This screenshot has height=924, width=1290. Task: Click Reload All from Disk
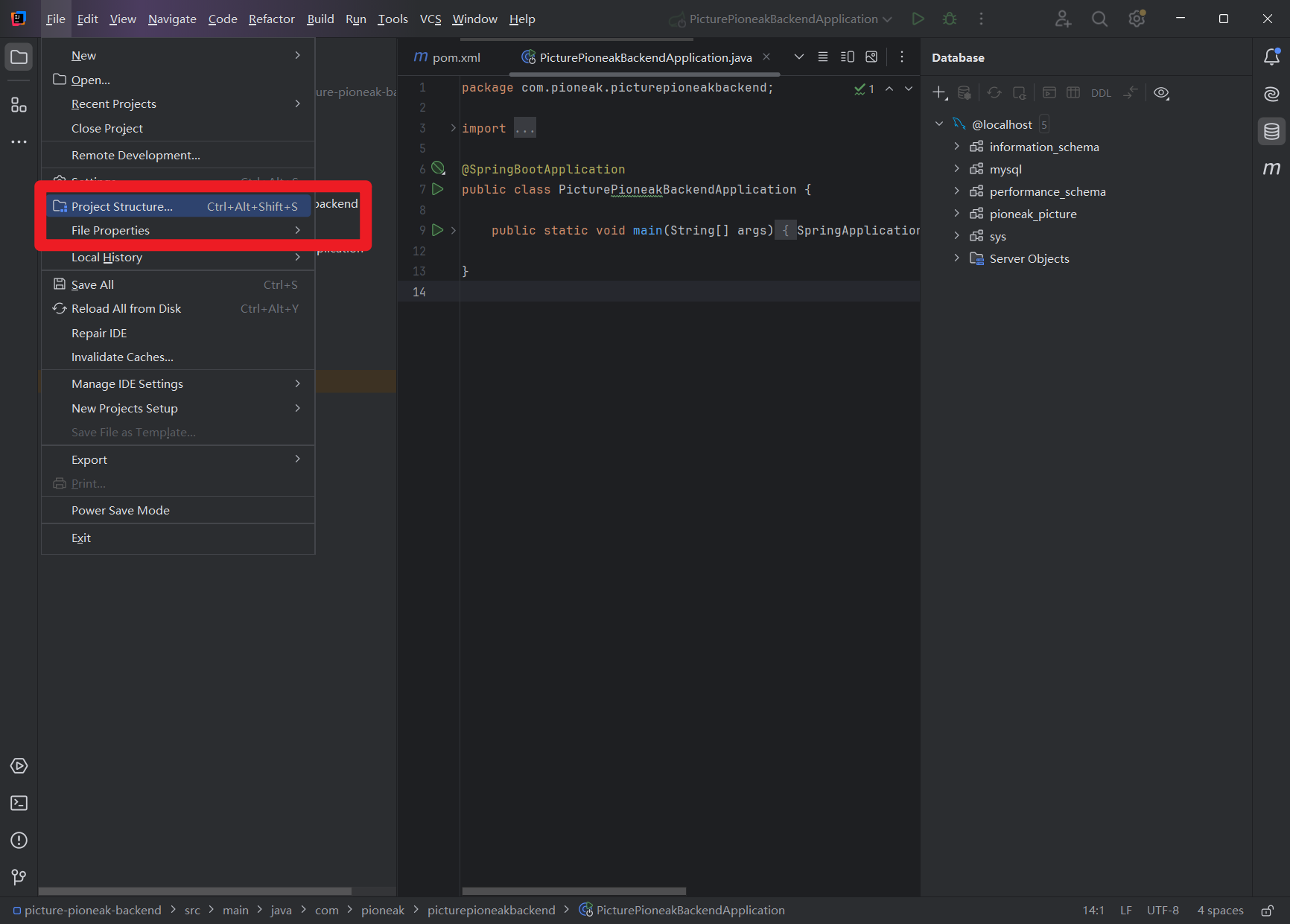pos(178,308)
